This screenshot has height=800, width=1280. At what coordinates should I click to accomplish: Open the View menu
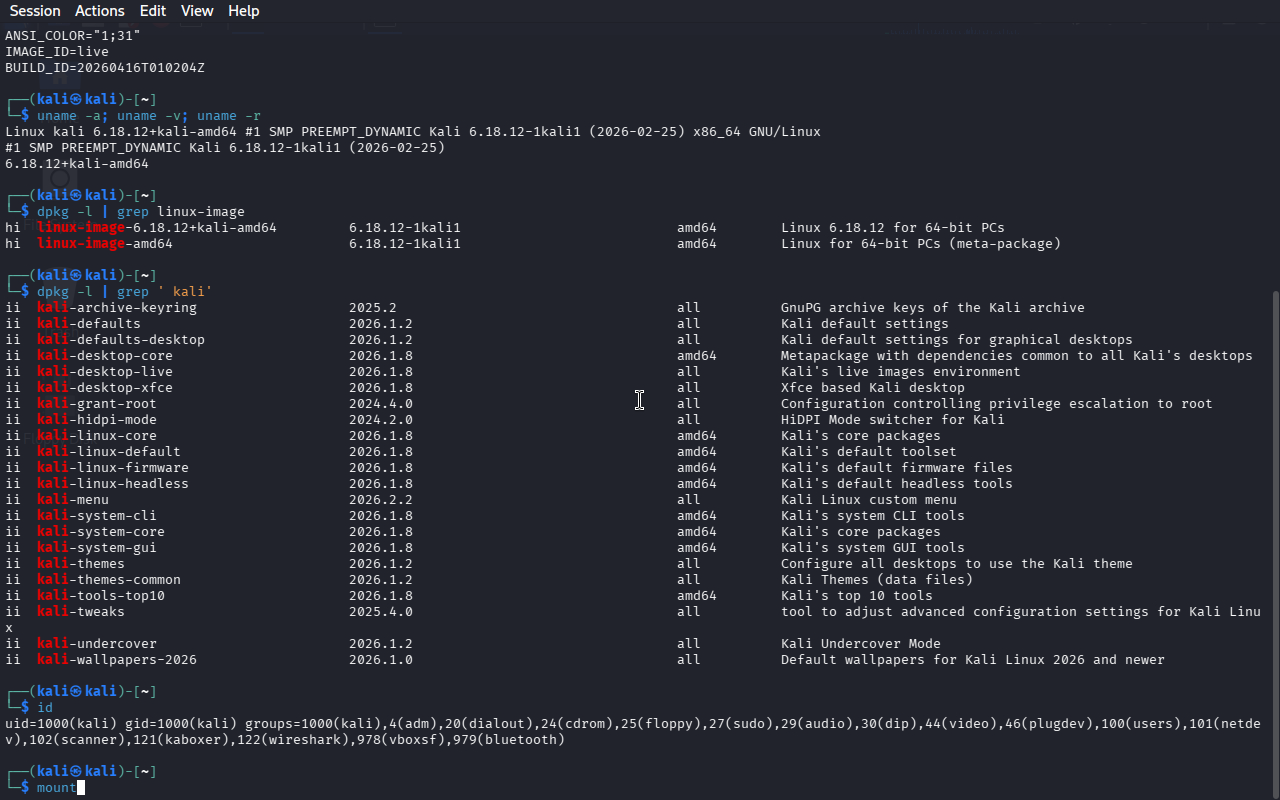tap(197, 11)
